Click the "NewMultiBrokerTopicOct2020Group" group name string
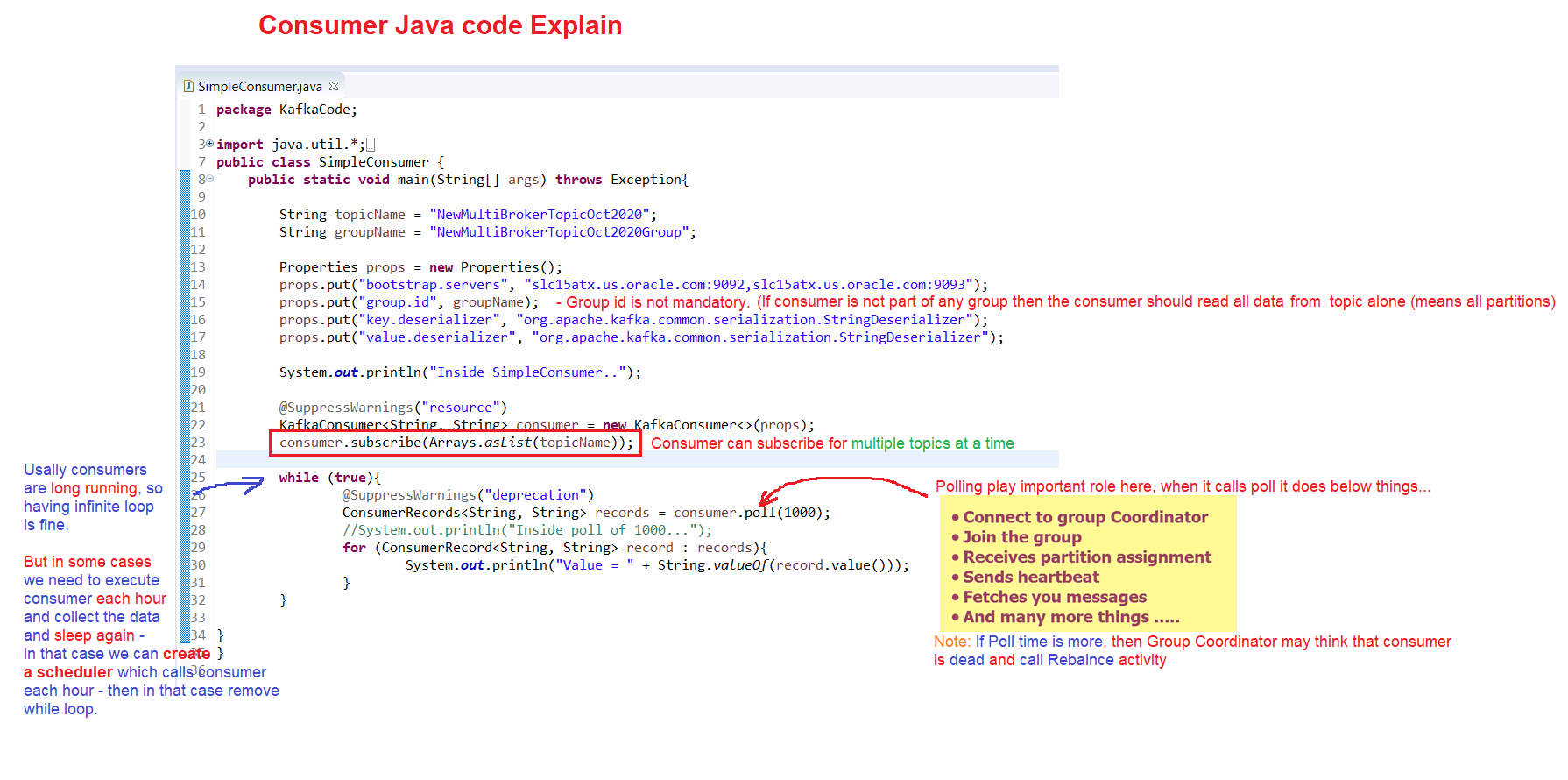 559,232
